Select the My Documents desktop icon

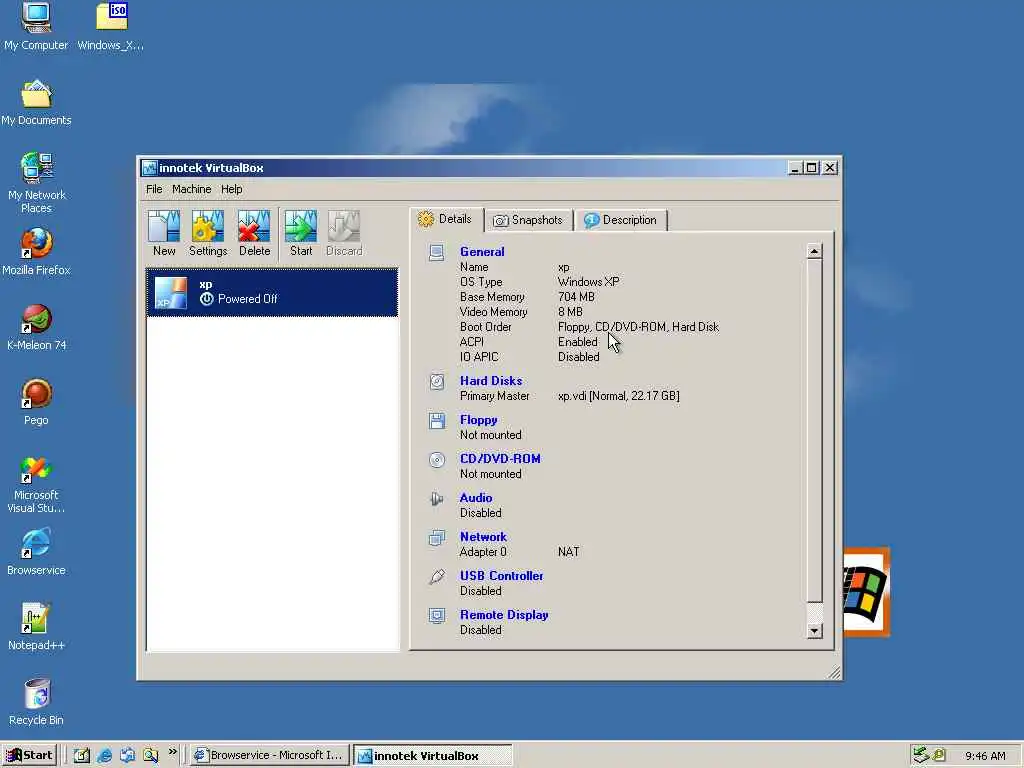pyautogui.click(x=36, y=103)
